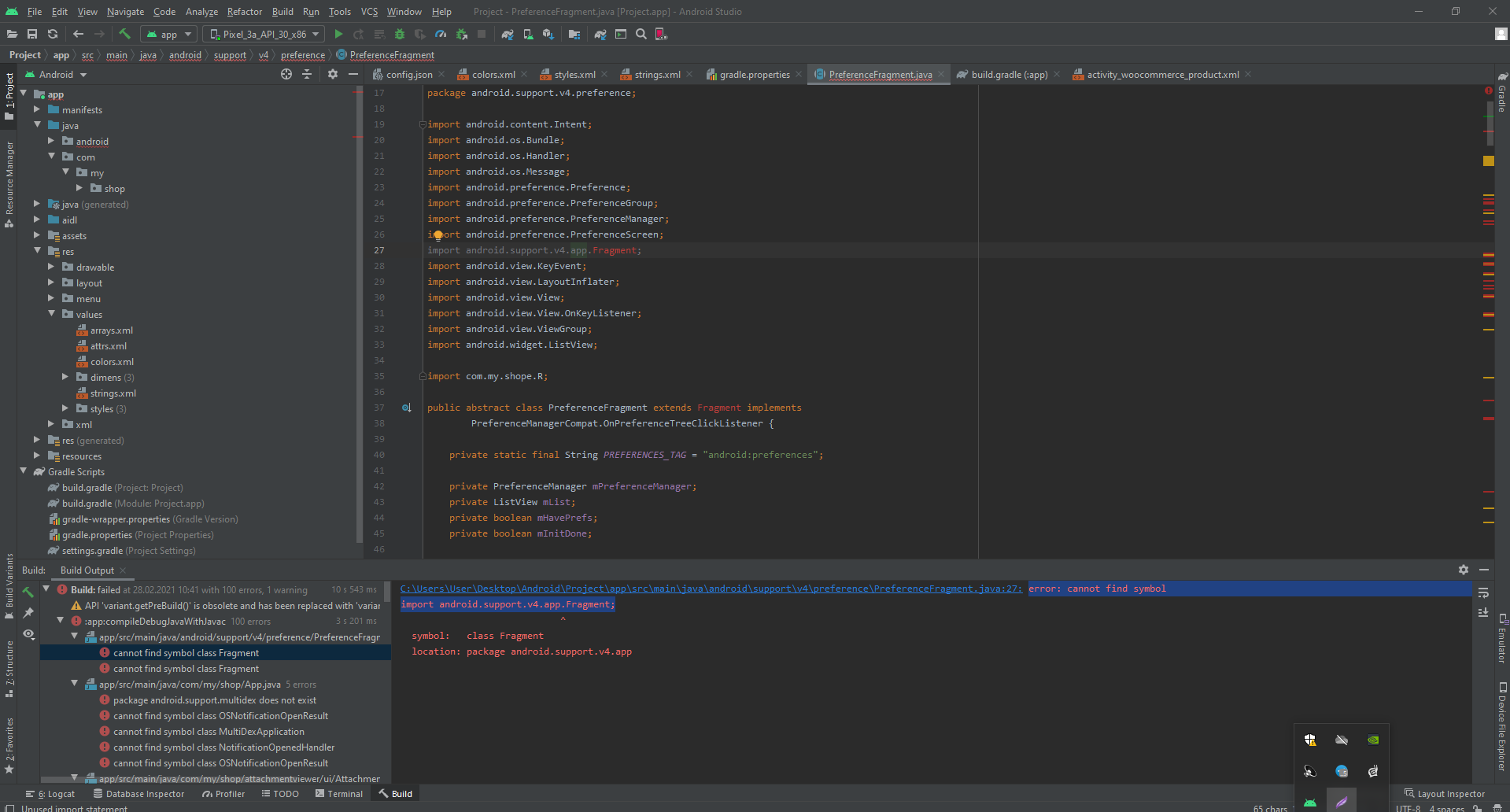Open TODO tool window
Image resolution: width=1510 pixels, height=812 pixels.
[x=280, y=794]
